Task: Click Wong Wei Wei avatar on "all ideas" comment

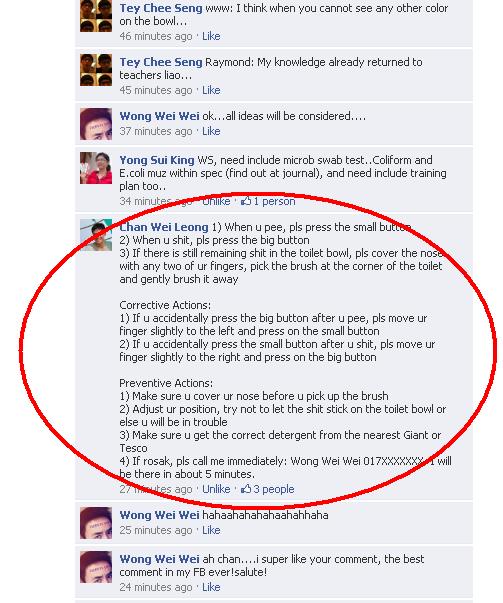Action: point(96,124)
